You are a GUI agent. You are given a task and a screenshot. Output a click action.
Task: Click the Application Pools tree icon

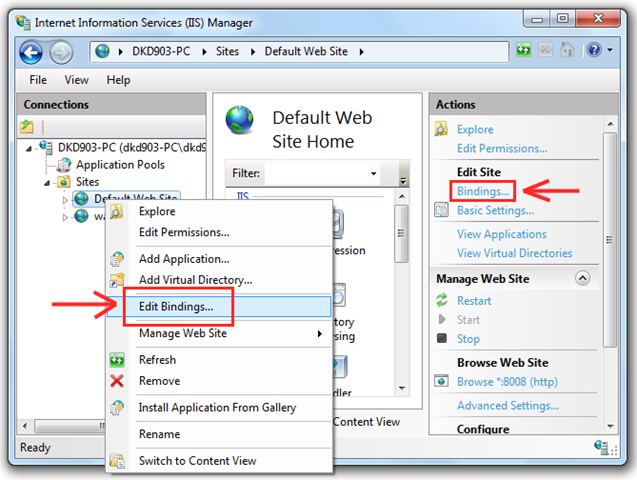[65, 165]
